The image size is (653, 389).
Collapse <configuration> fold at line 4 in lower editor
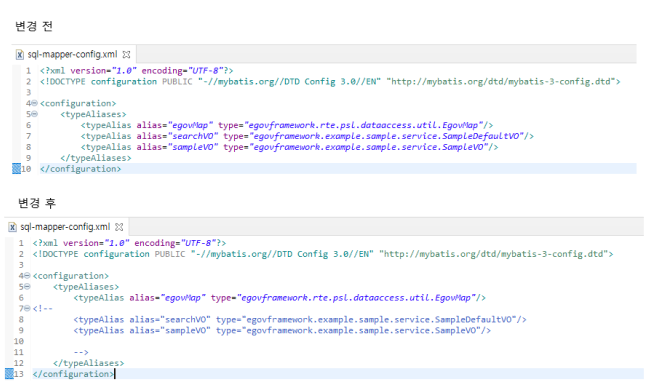(27, 275)
